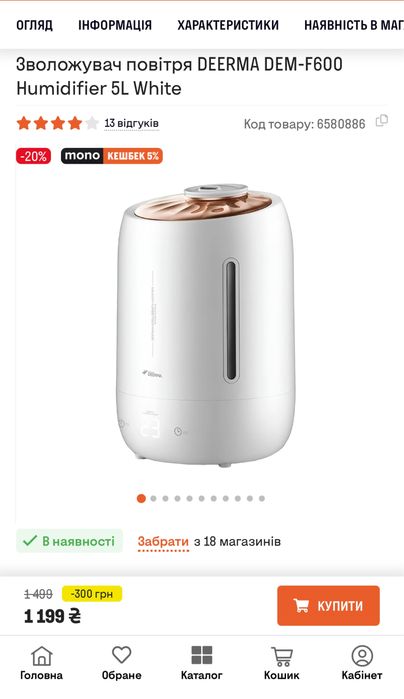404x699 pixels.
Task: Select the last image carousel dot
Action: (x=262, y=498)
